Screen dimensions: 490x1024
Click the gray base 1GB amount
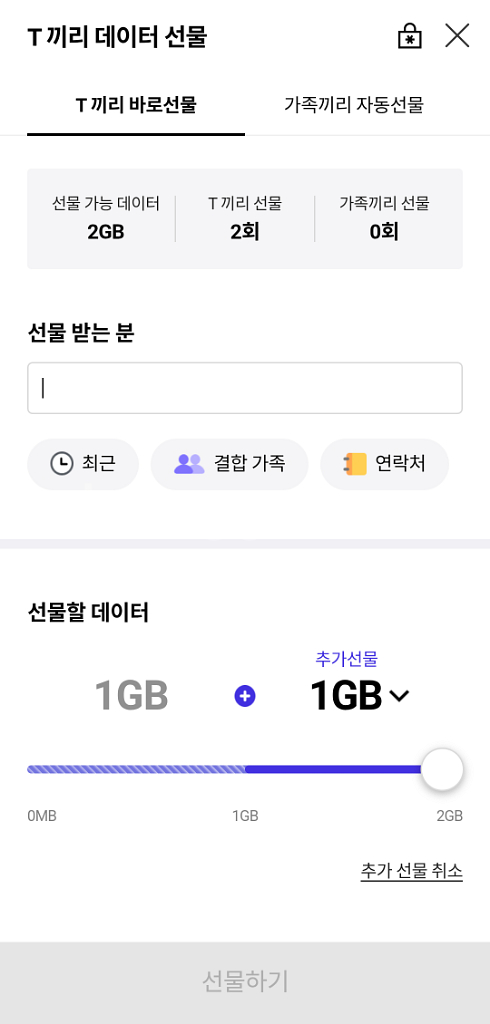tap(131, 696)
